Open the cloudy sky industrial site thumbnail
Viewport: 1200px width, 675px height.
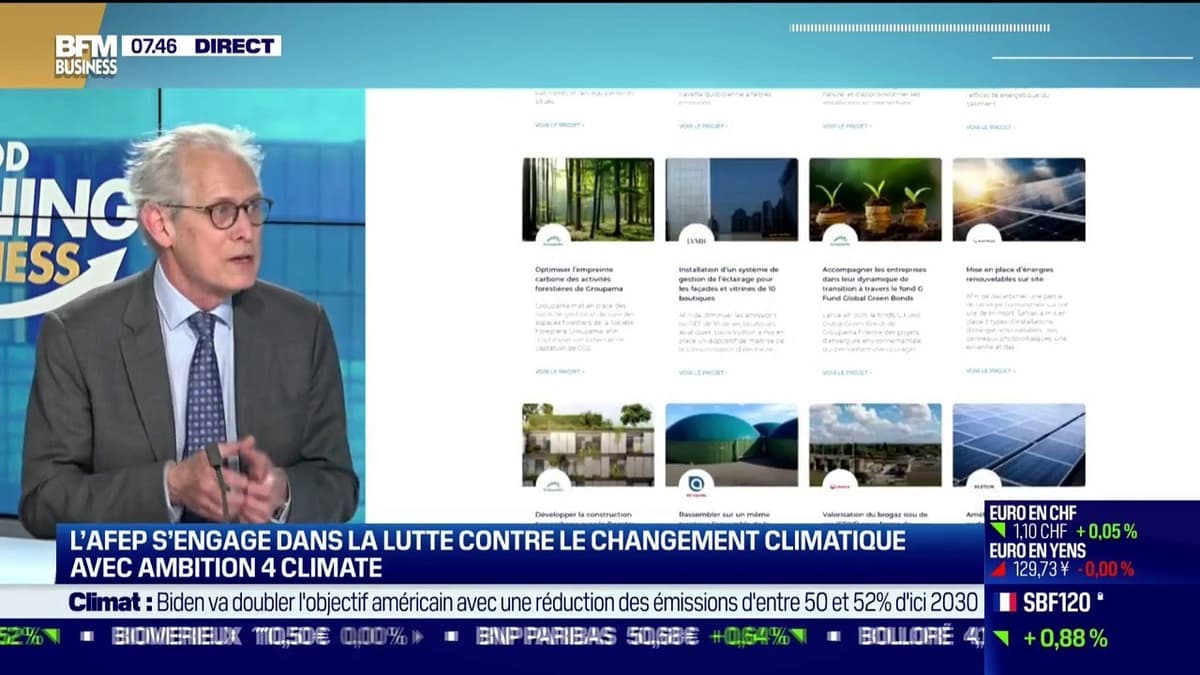[x=875, y=445]
